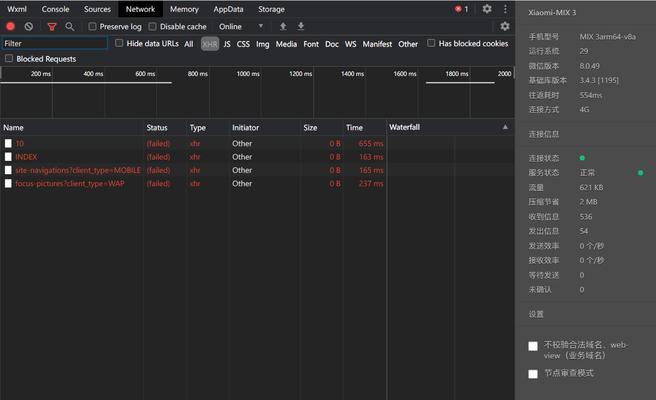The height and width of the screenshot is (400, 656).
Task: Sort by the Waterfall column arrow
Action: click(x=505, y=127)
